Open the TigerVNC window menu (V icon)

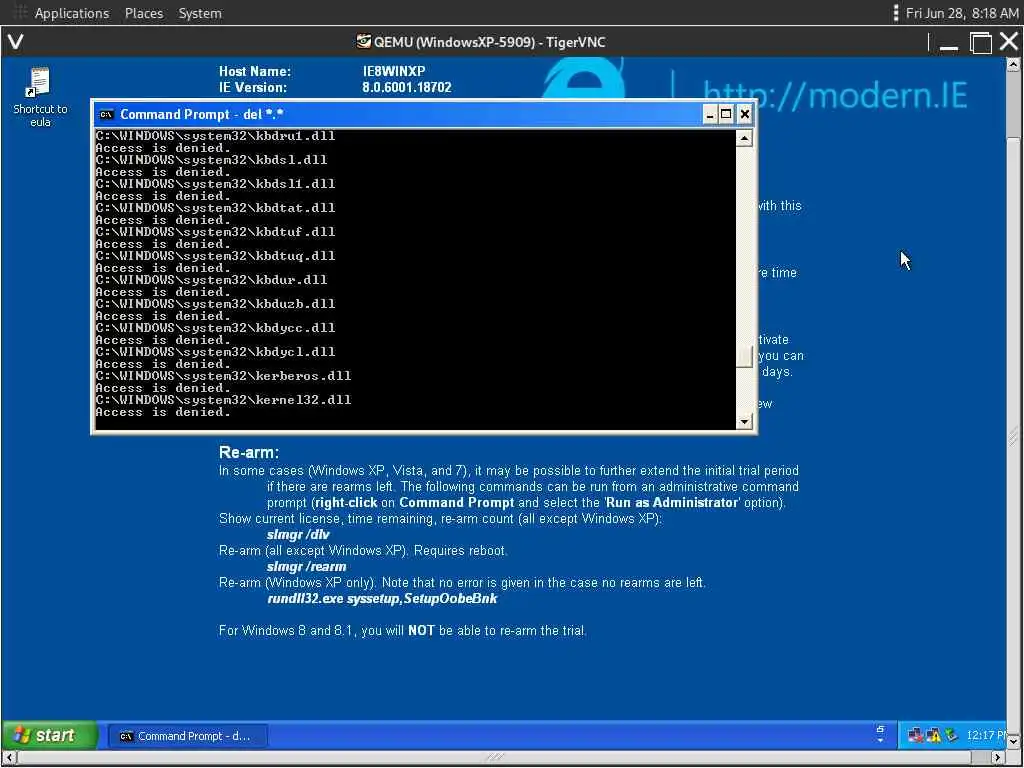click(x=16, y=42)
